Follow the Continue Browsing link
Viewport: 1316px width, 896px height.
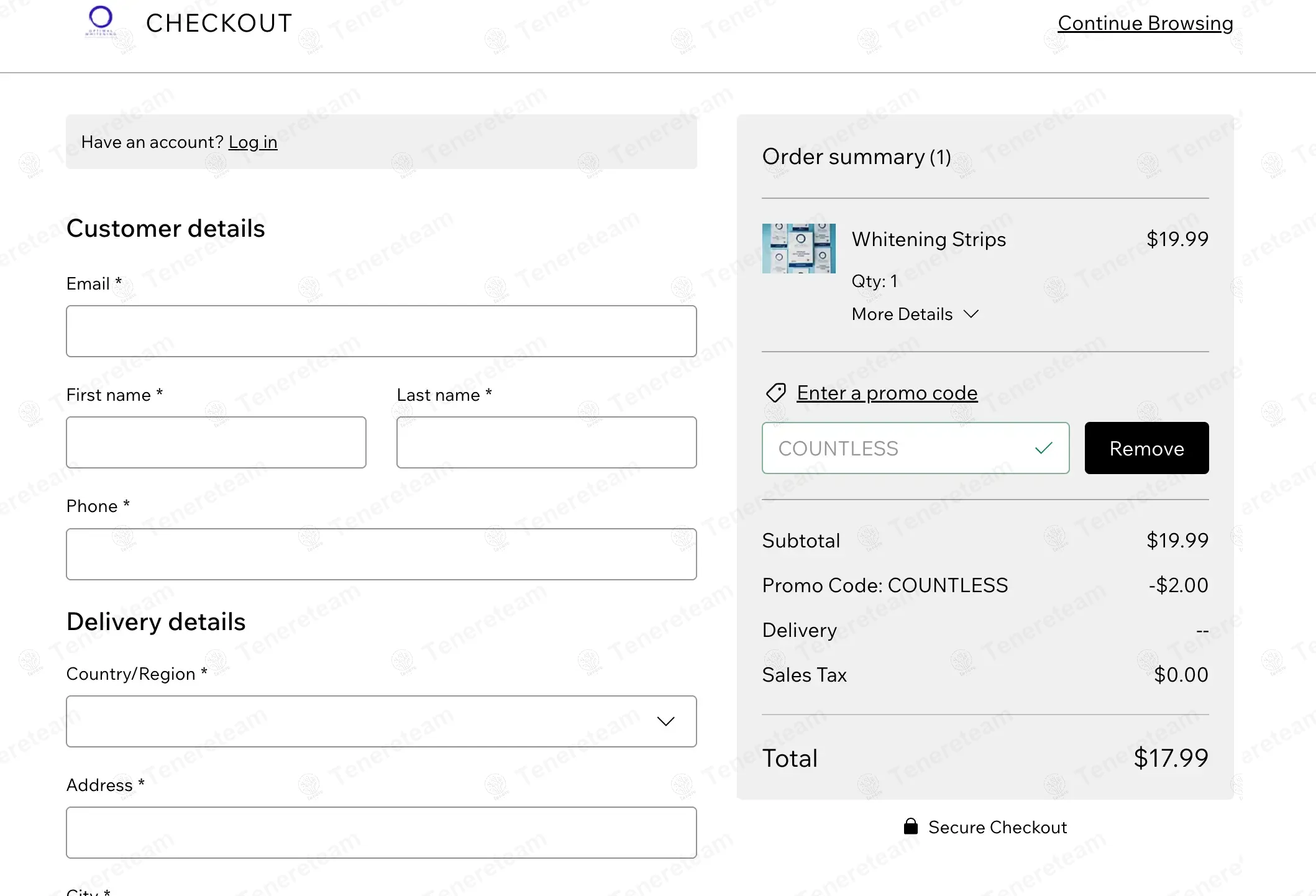point(1145,23)
